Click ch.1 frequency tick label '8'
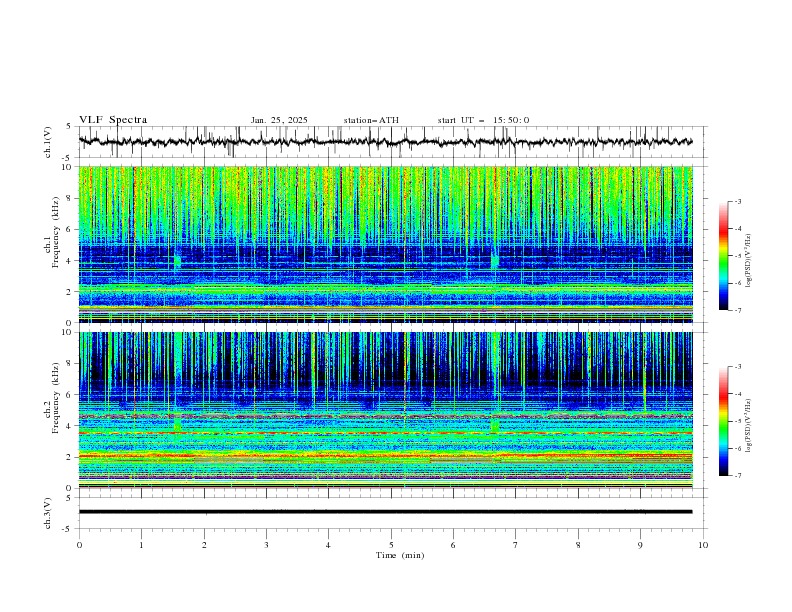The image size is (792, 612). tap(70, 198)
